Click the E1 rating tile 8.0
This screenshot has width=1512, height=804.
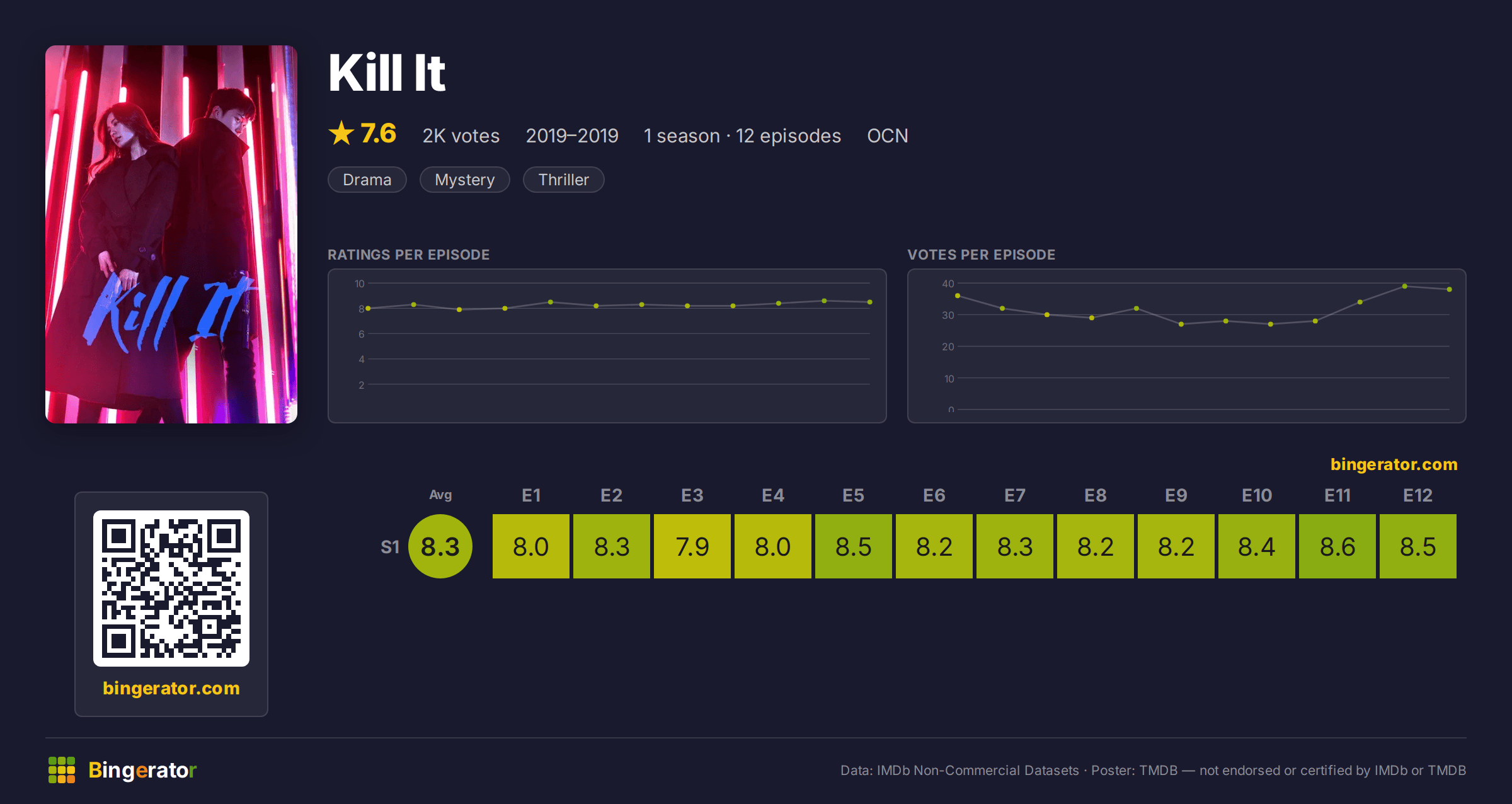pyautogui.click(x=531, y=546)
